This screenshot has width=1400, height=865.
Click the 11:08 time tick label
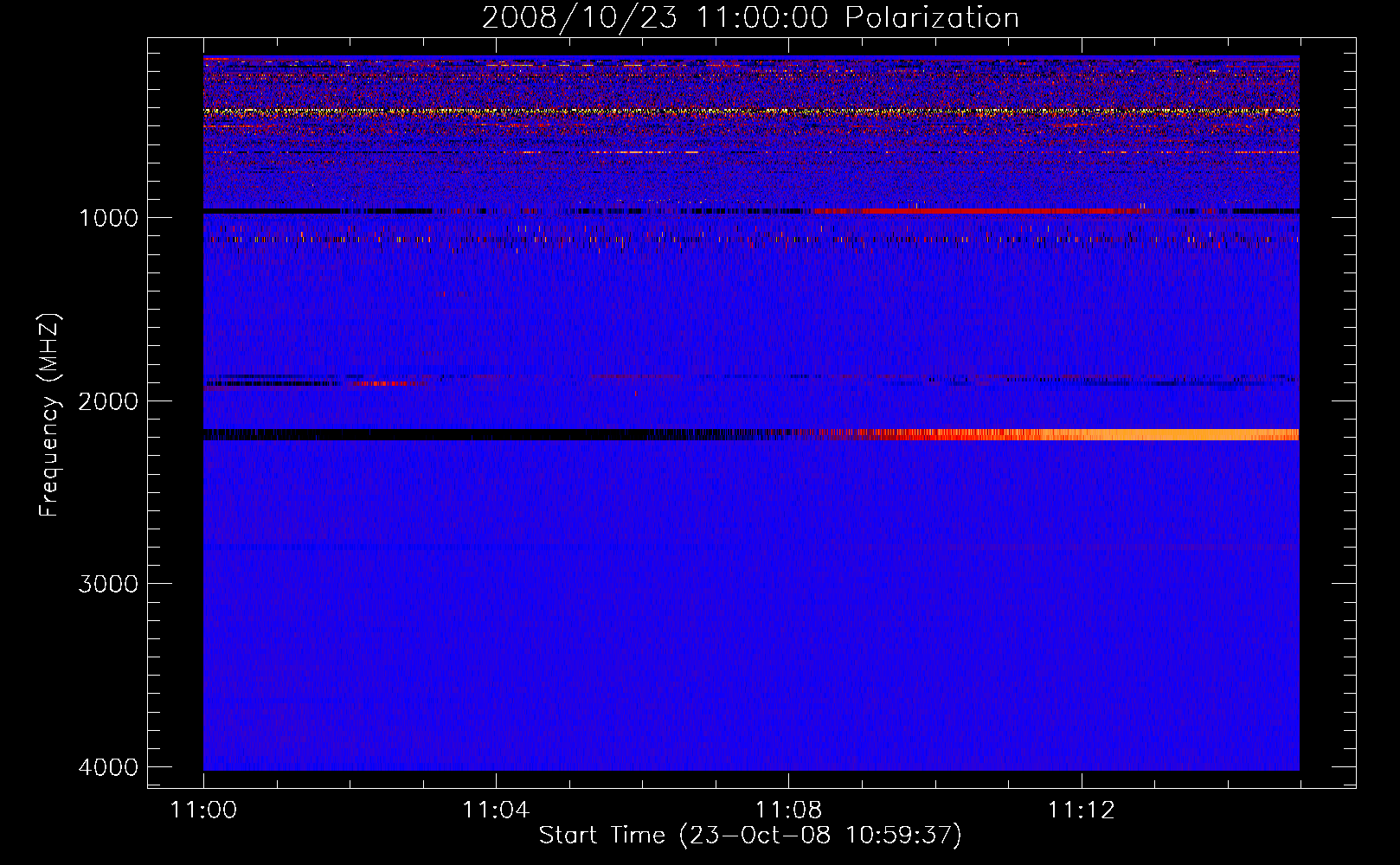(788, 811)
